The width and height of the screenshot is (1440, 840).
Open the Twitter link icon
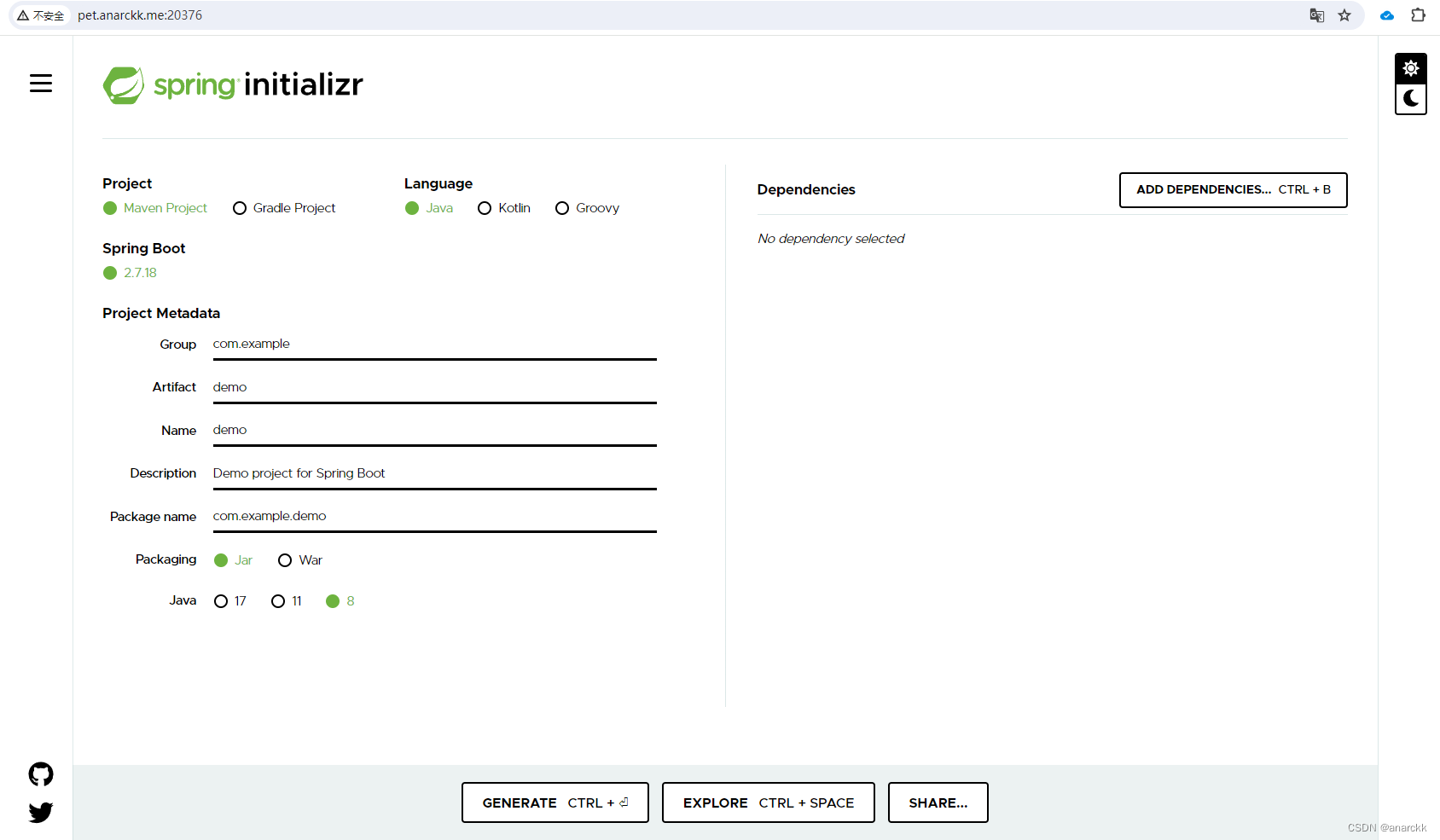(x=41, y=812)
